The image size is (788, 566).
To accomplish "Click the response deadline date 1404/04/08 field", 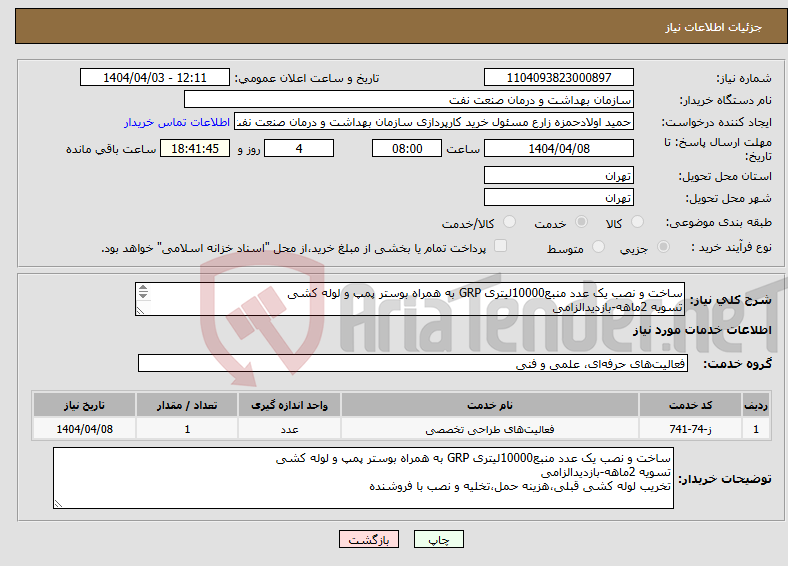I will [558, 148].
